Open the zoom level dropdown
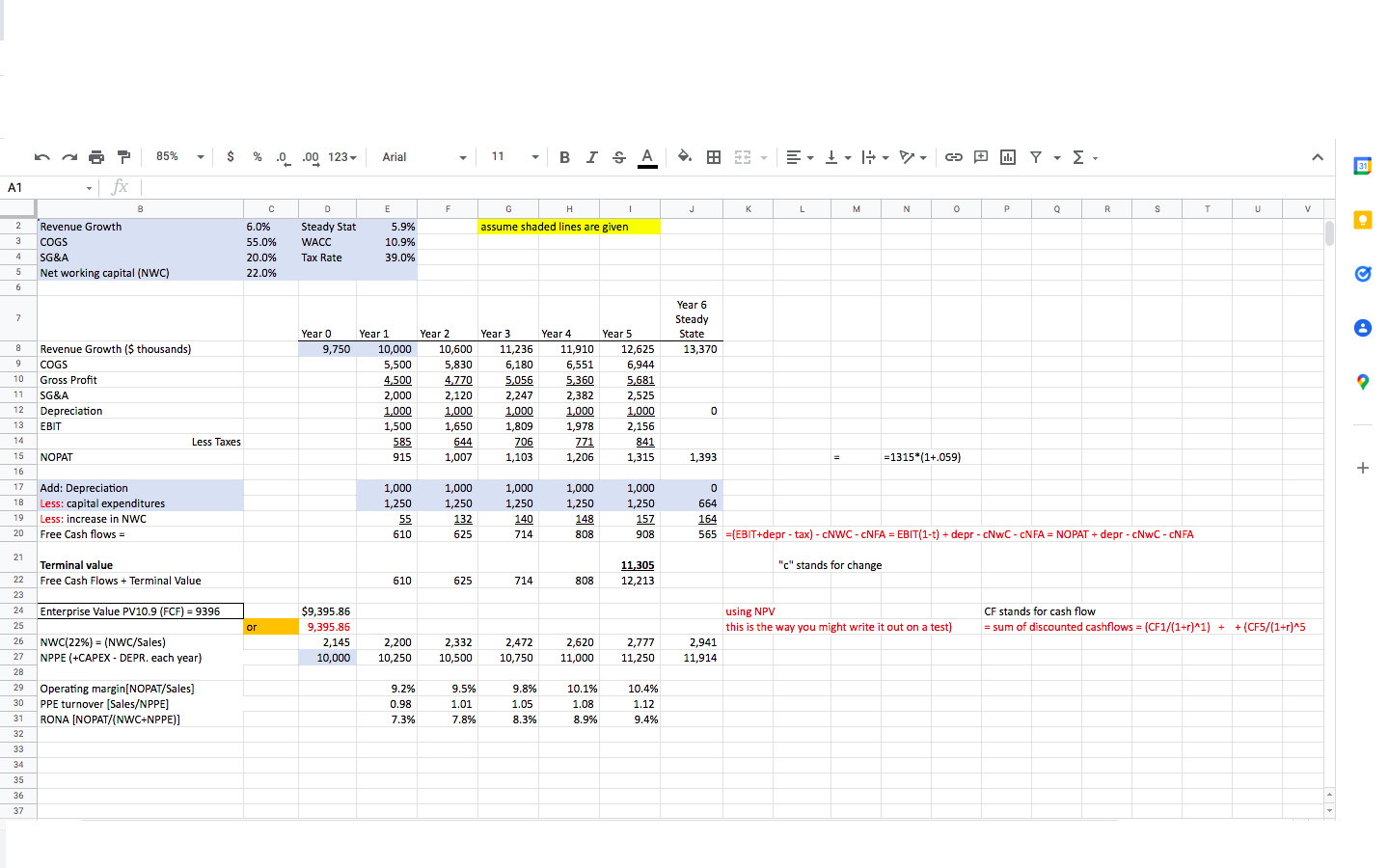This screenshot has width=1389, height=868. [178, 156]
